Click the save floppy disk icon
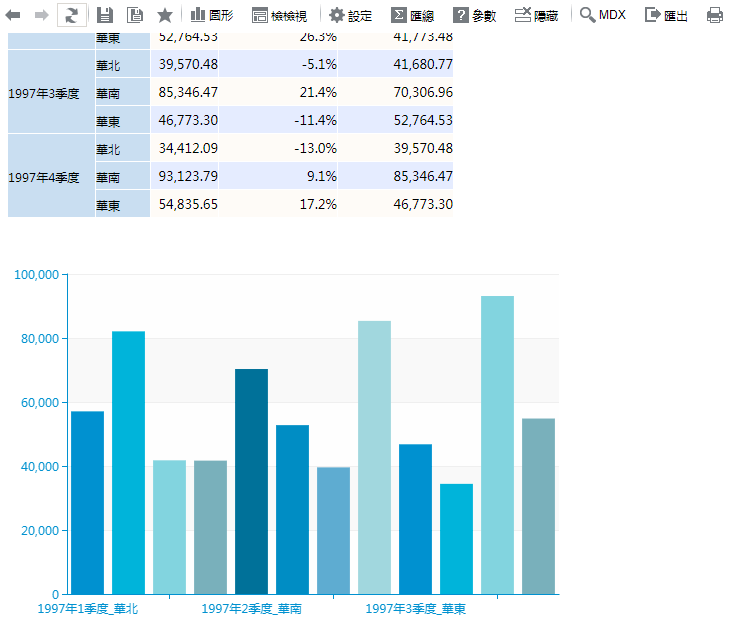 (105, 15)
